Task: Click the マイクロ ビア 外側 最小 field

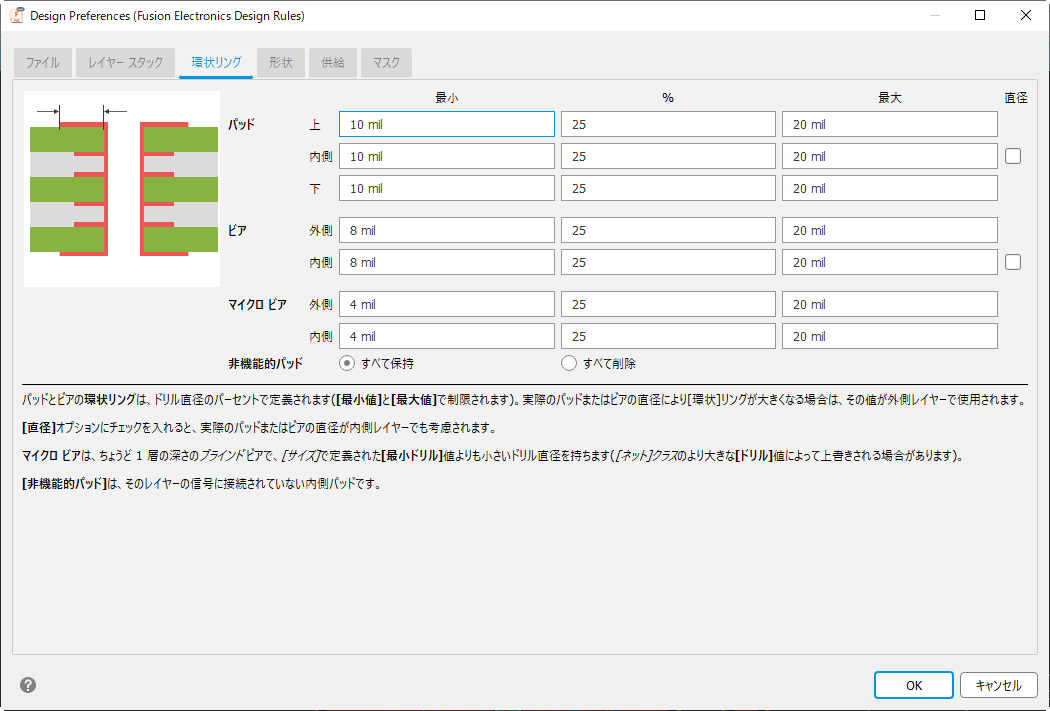Action: tap(447, 304)
